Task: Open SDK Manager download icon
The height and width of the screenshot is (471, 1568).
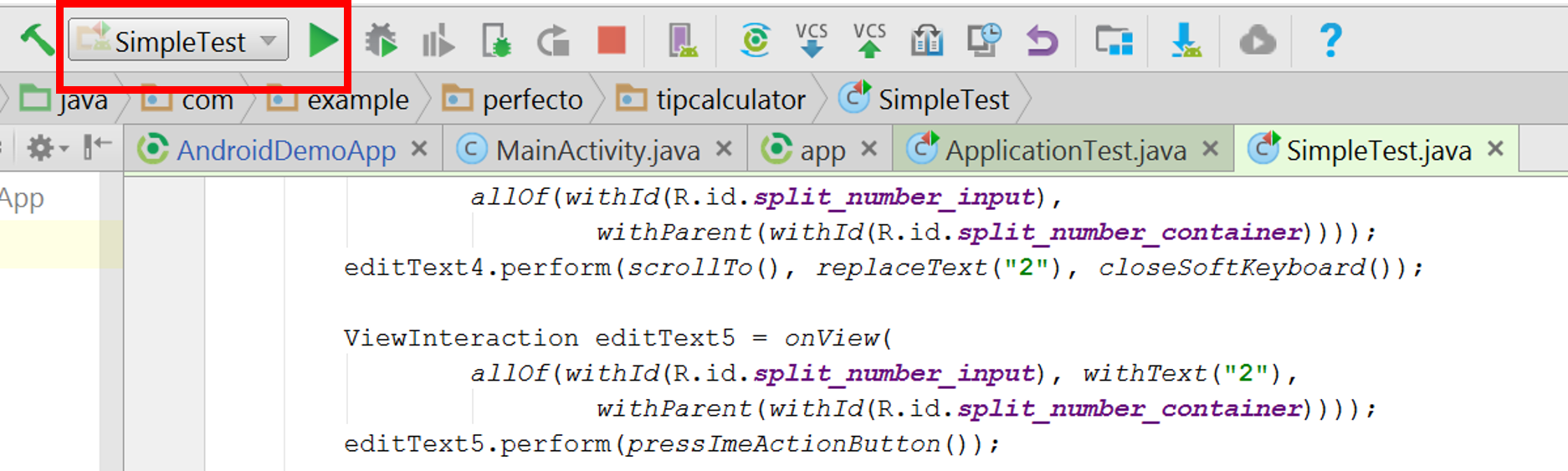Action: (1186, 40)
